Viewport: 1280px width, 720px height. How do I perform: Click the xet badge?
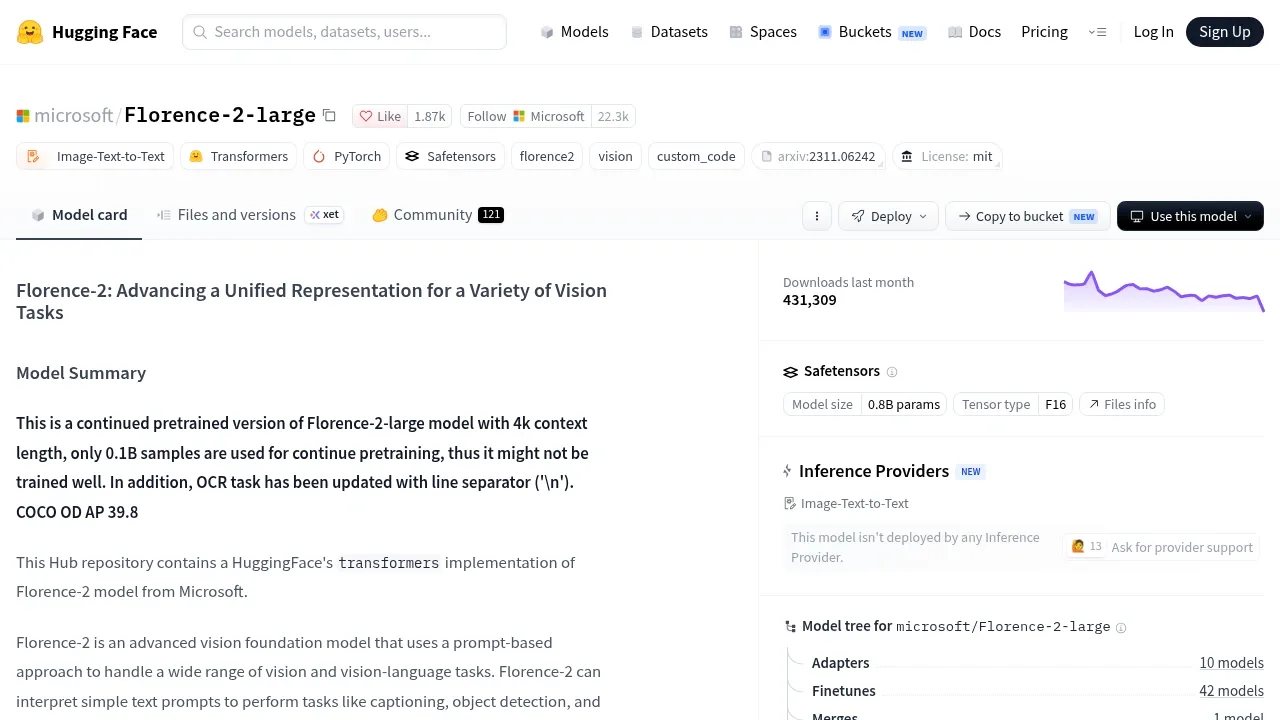tap(324, 215)
